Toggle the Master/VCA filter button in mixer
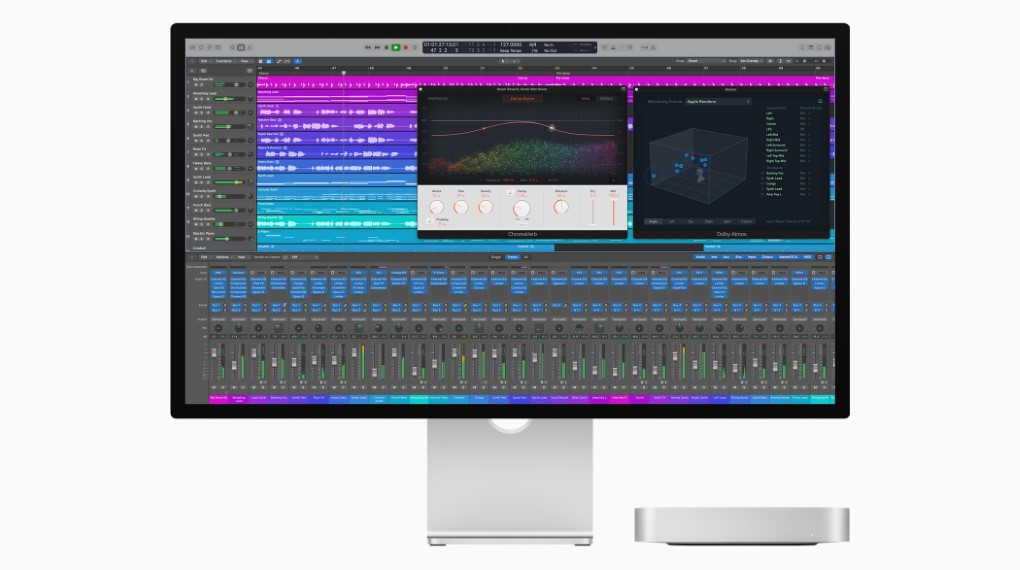The height and width of the screenshot is (570, 1020). click(788, 257)
